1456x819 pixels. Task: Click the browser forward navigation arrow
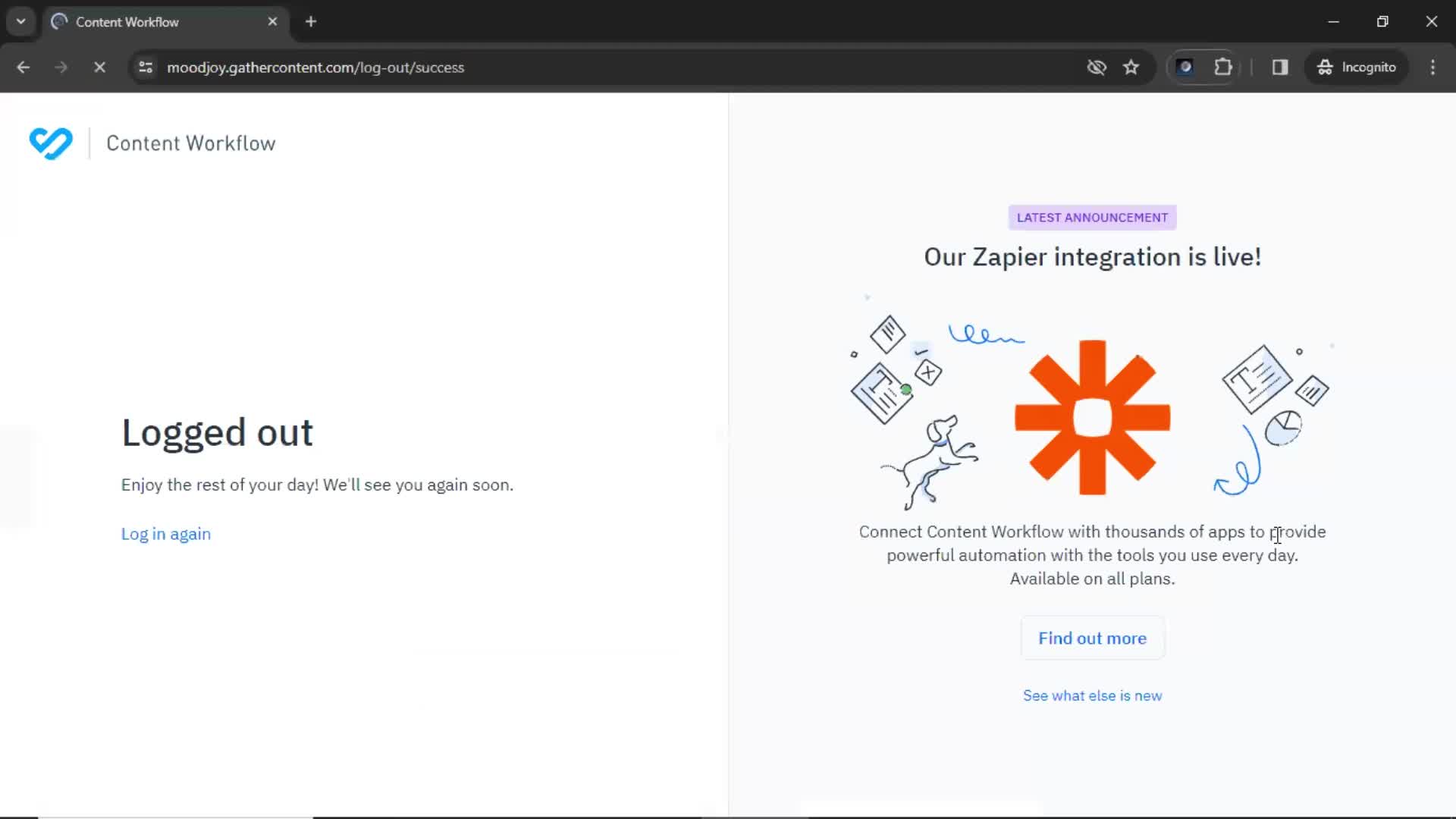pyautogui.click(x=60, y=67)
